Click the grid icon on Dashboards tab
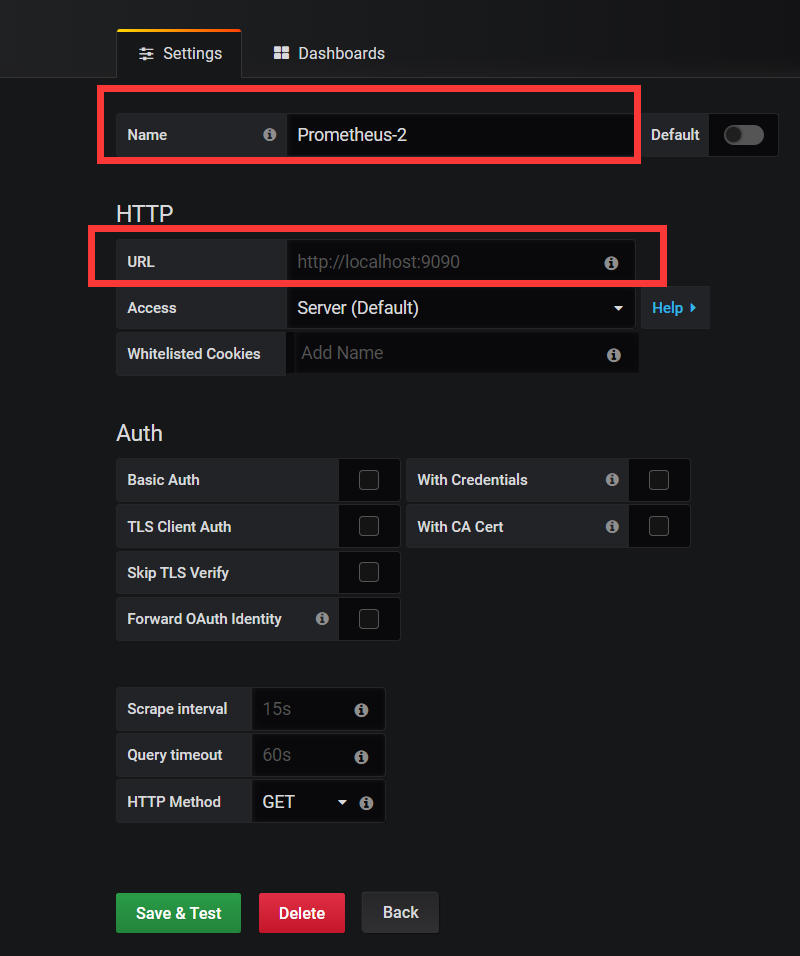 [x=281, y=53]
